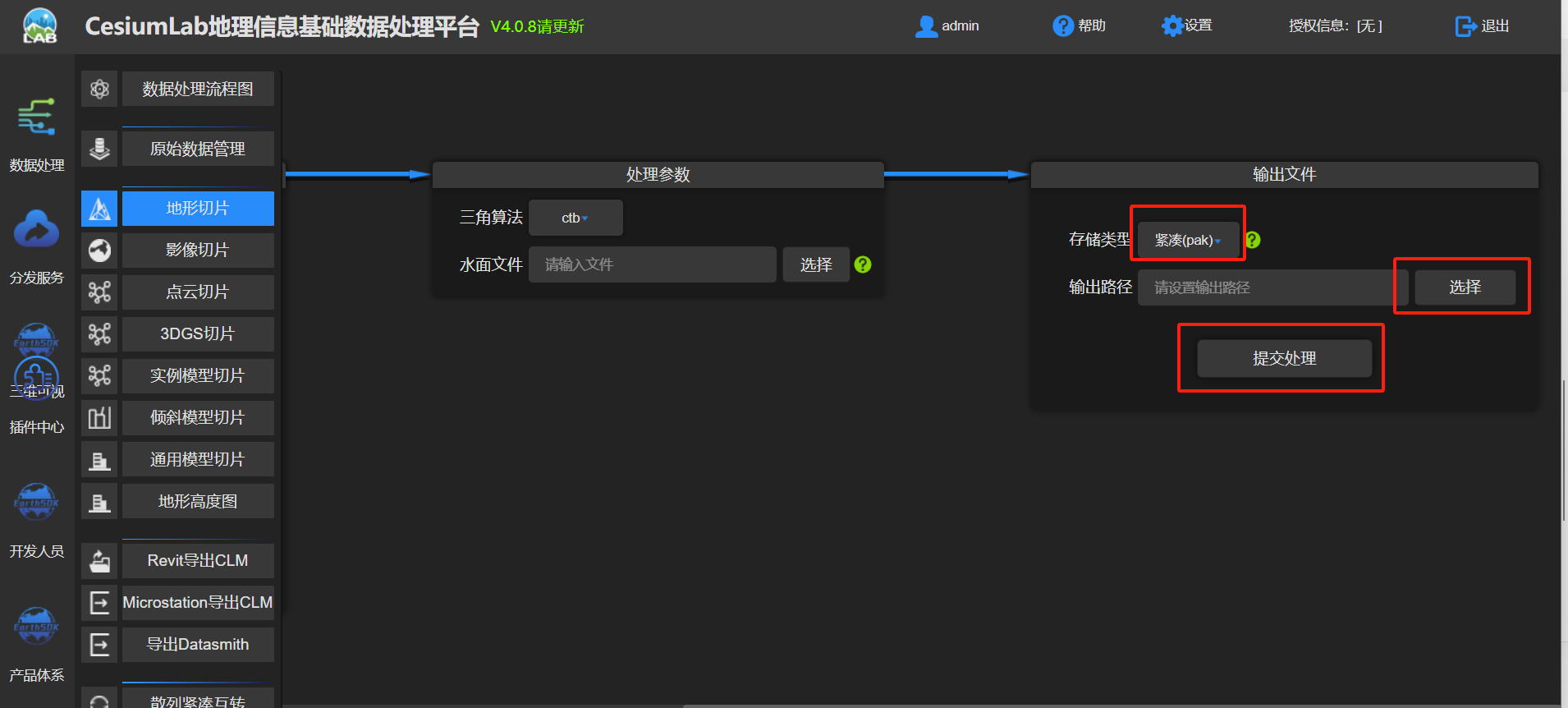Select the 地形高度图 menu item
Viewport: 1568px width, 708px height.
198,502
